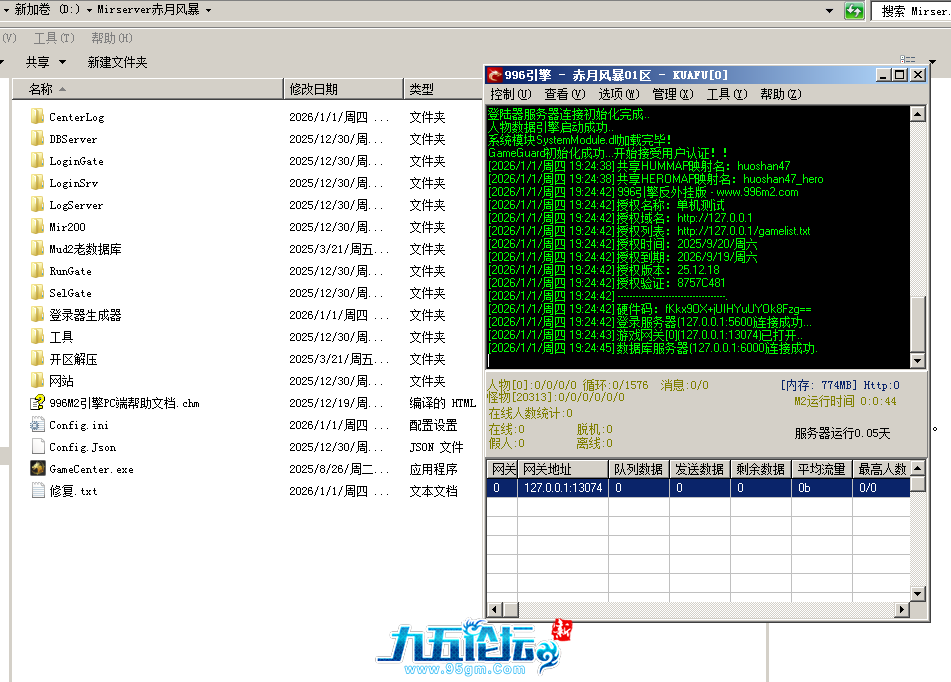The image size is (951, 682).
Task: Click the 996M2 engine help document icon
Action: pos(38,403)
